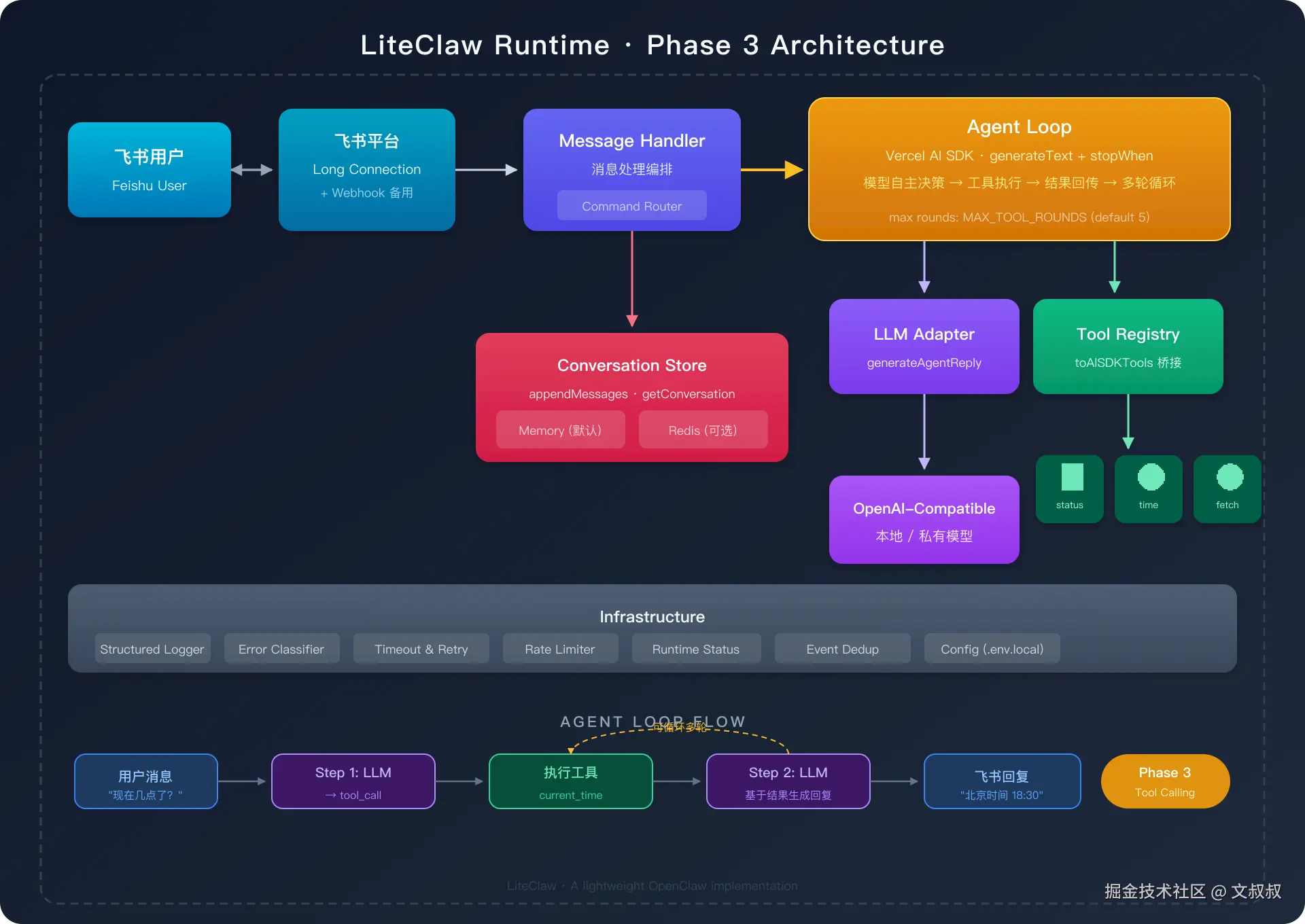1305x924 pixels.
Task: Click the Tool Registry block
Action: (x=1128, y=346)
